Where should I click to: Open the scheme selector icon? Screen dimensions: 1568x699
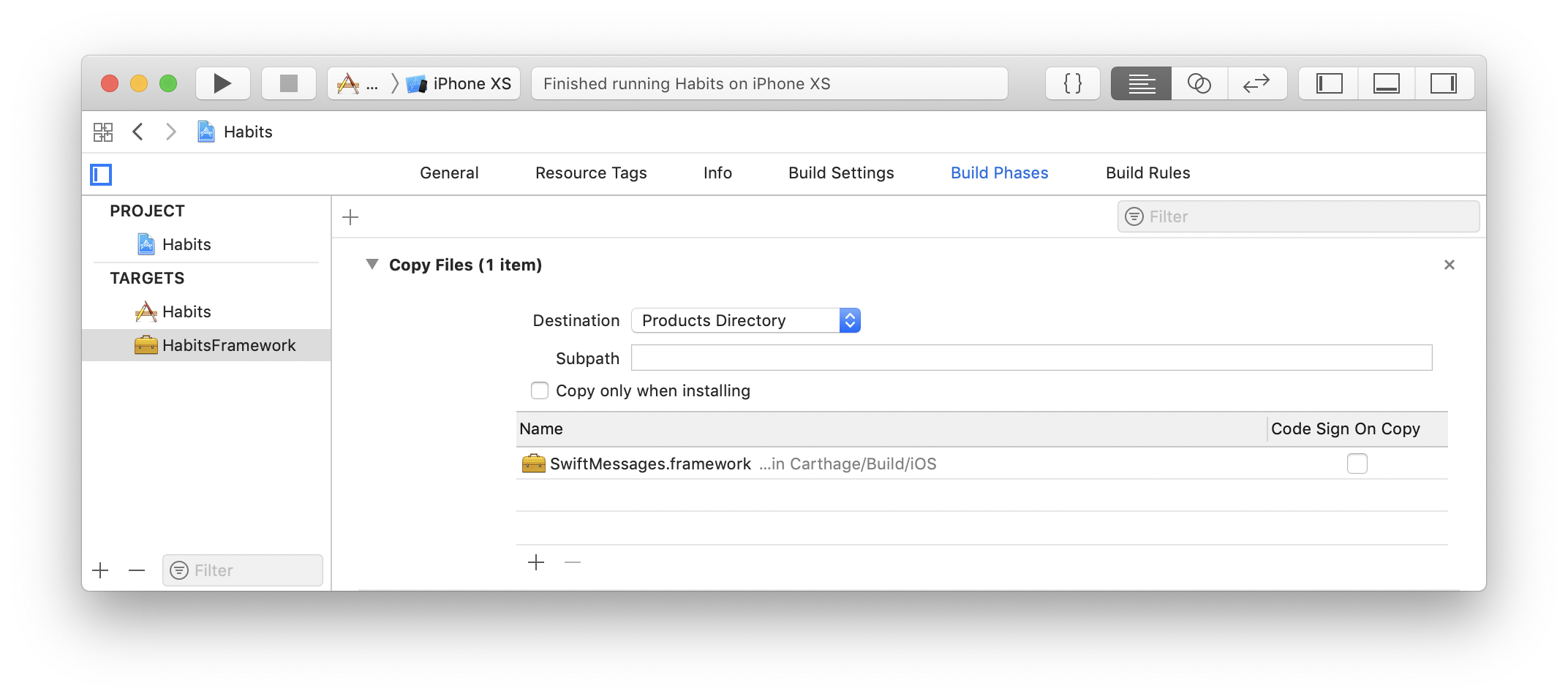pyautogui.click(x=348, y=83)
